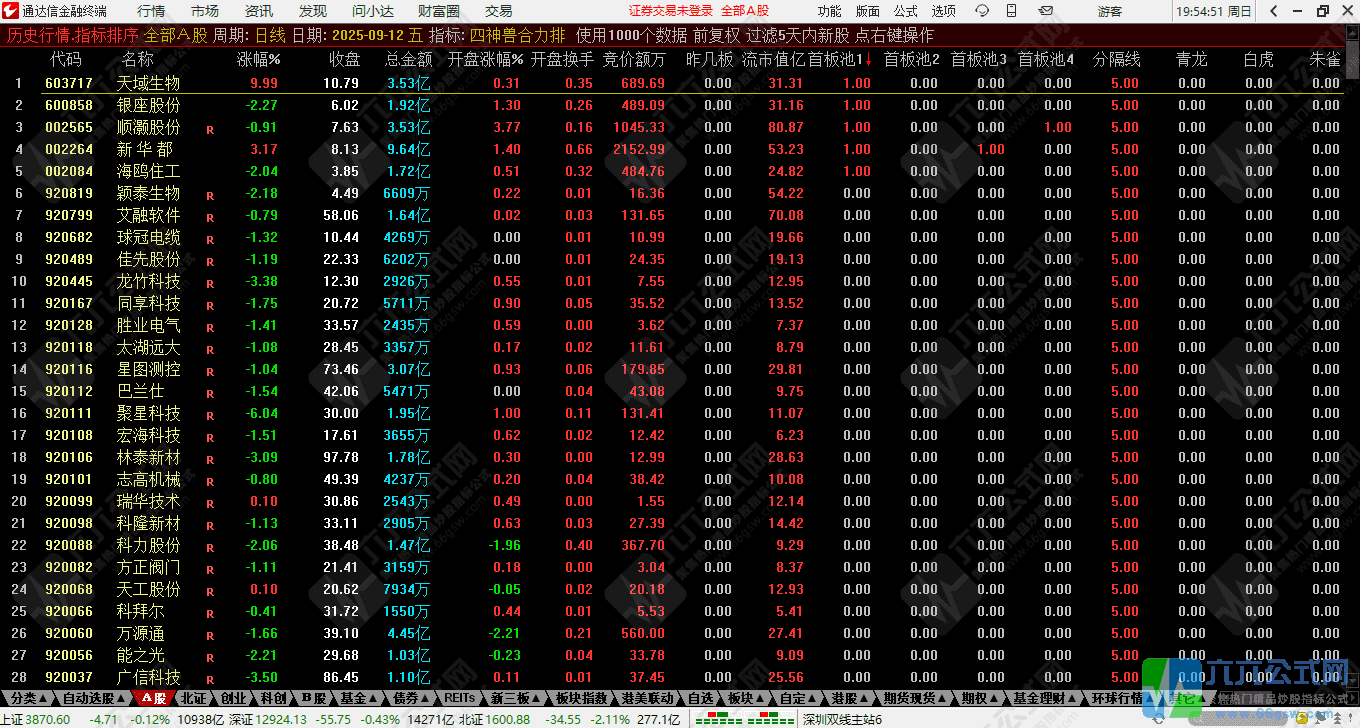This screenshot has width=1360, height=728.
Task: Open the 资讯 menu
Action: tap(259, 11)
